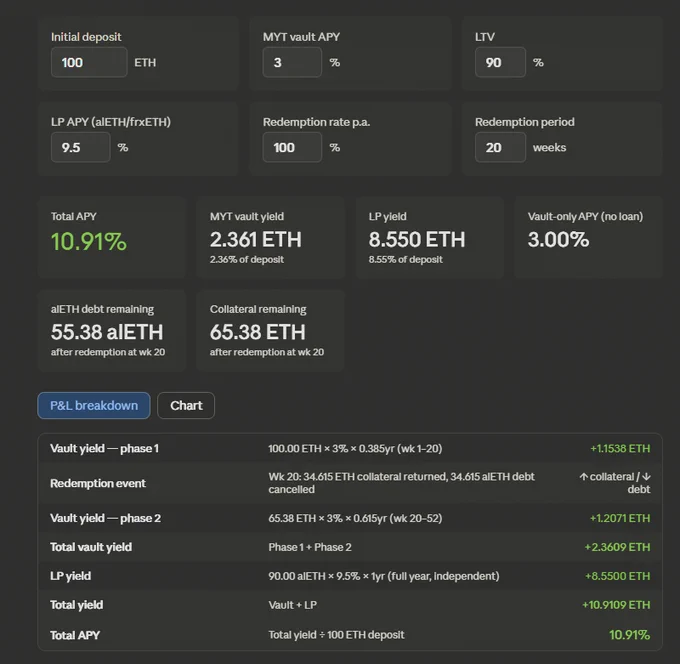Select the Total yield +10.9109 ETH row

[350, 605]
